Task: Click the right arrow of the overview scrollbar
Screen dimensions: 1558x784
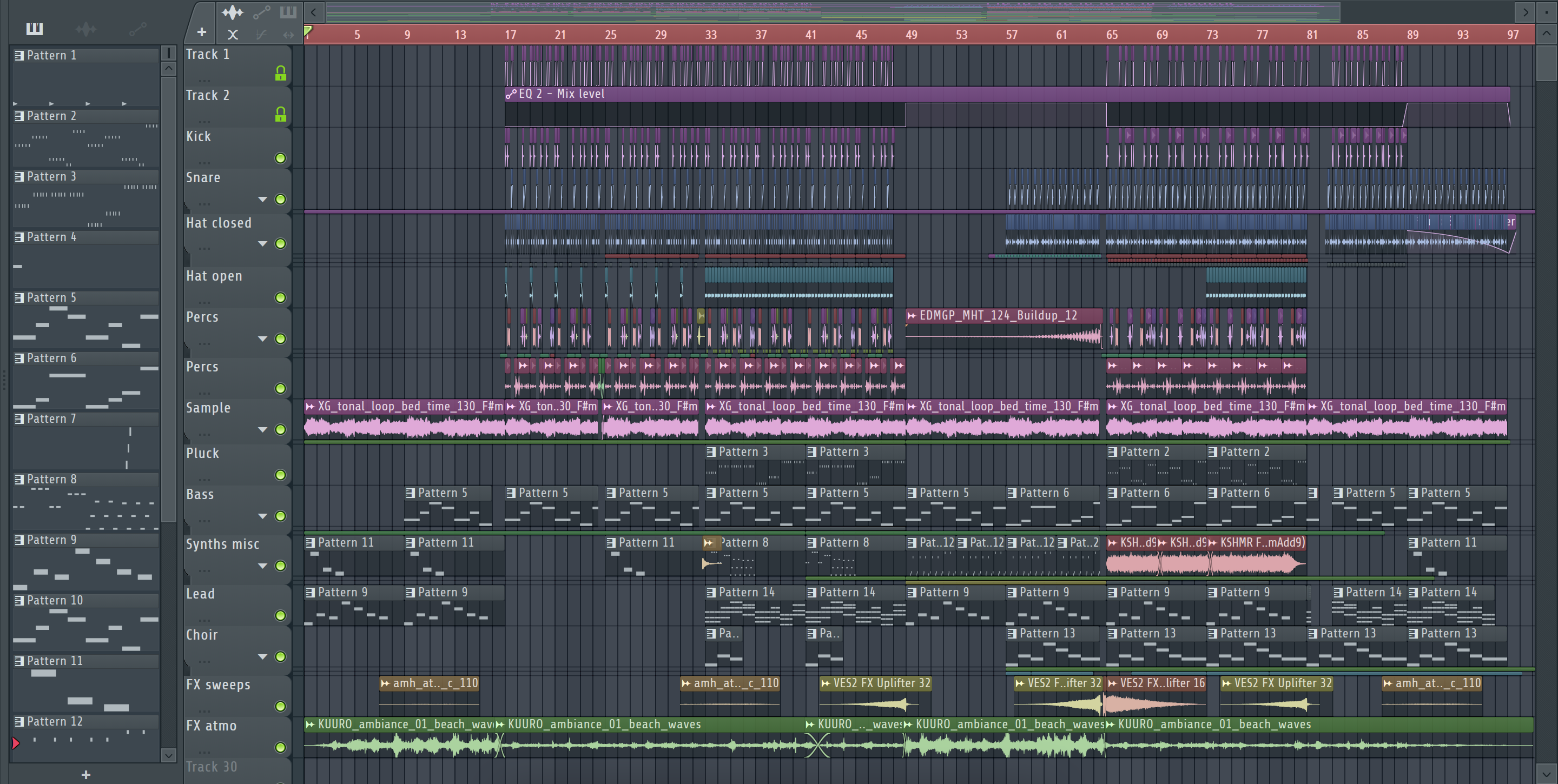Action: [1526, 11]
